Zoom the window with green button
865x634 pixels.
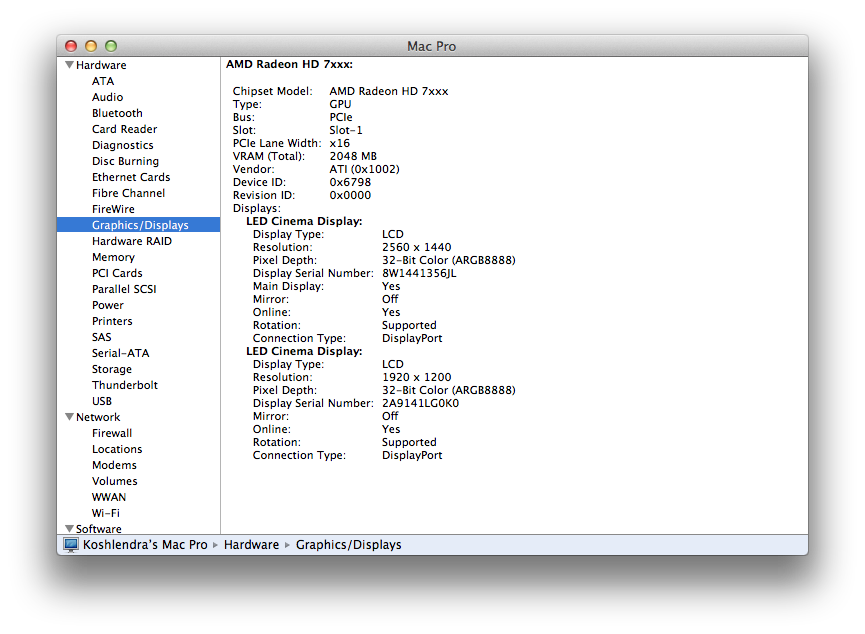pyautogui.click(x=111, y=46)
